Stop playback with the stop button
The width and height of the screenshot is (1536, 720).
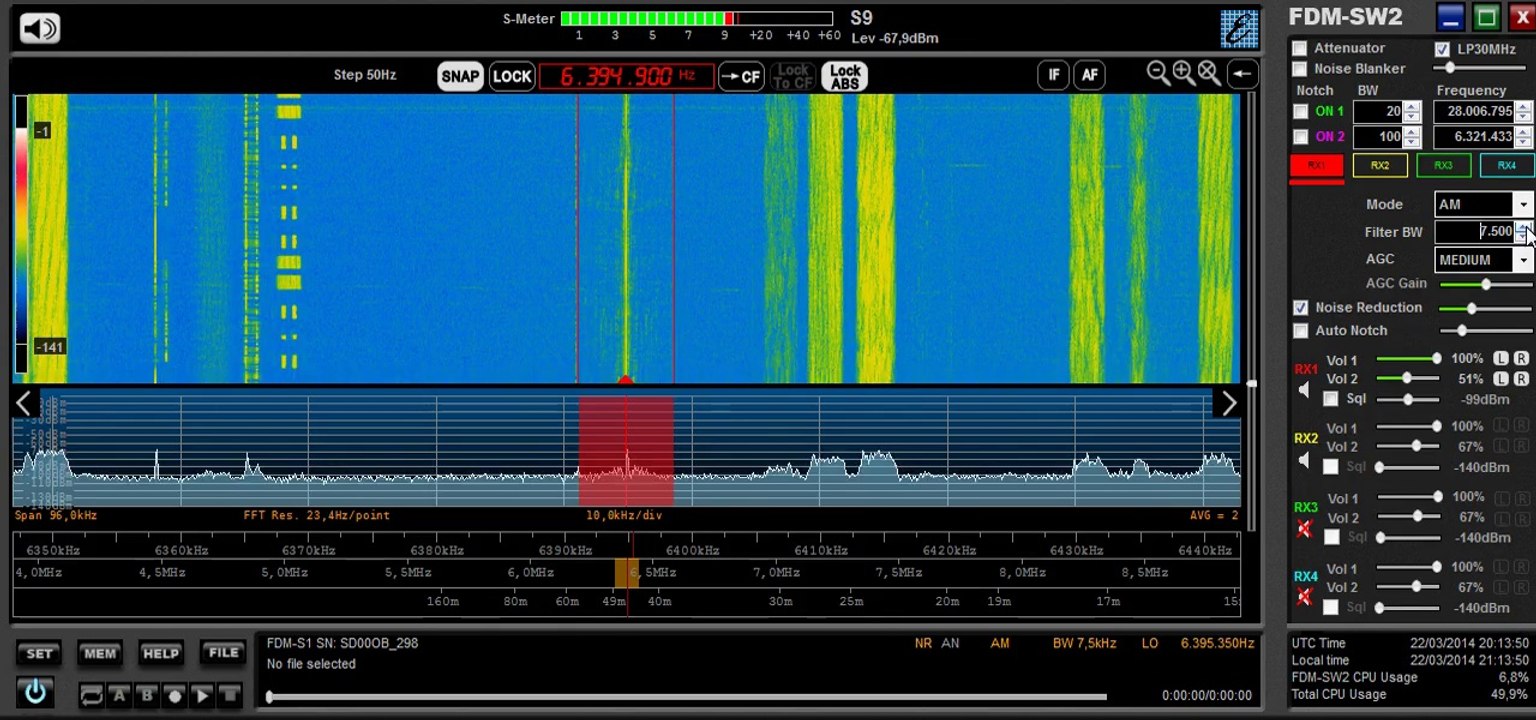pyautogui.click(x=230, y=695)
